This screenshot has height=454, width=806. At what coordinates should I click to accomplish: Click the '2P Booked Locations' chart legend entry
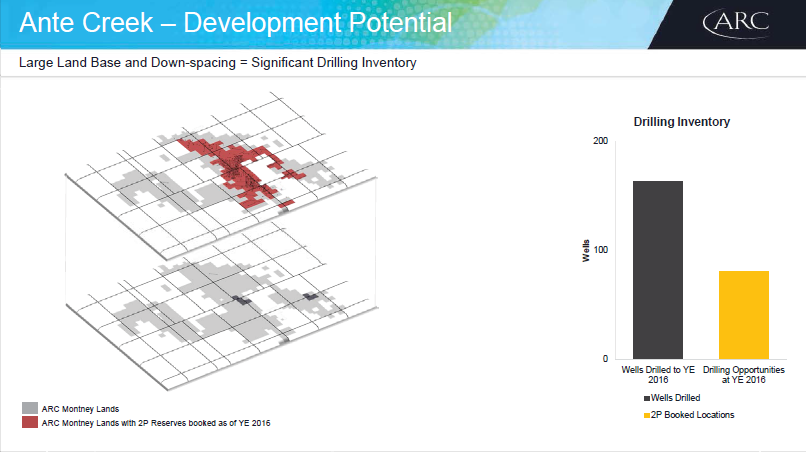click(689, 415)
